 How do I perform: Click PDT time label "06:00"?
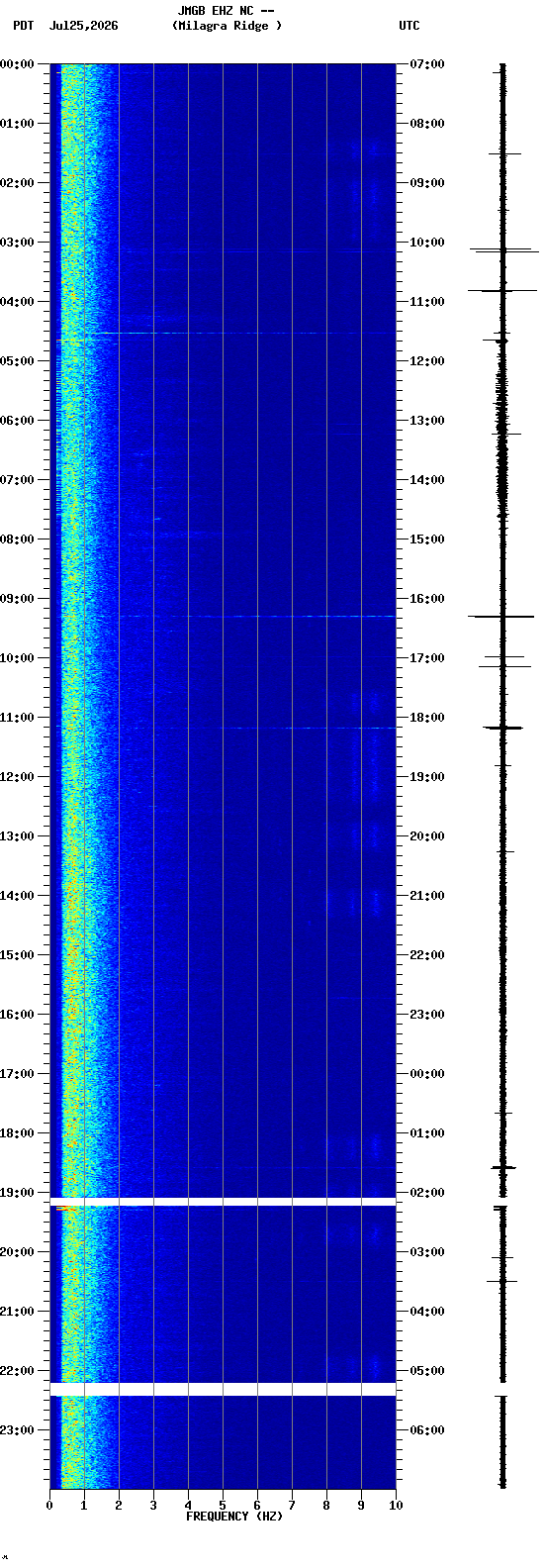[x=17, y=421]
